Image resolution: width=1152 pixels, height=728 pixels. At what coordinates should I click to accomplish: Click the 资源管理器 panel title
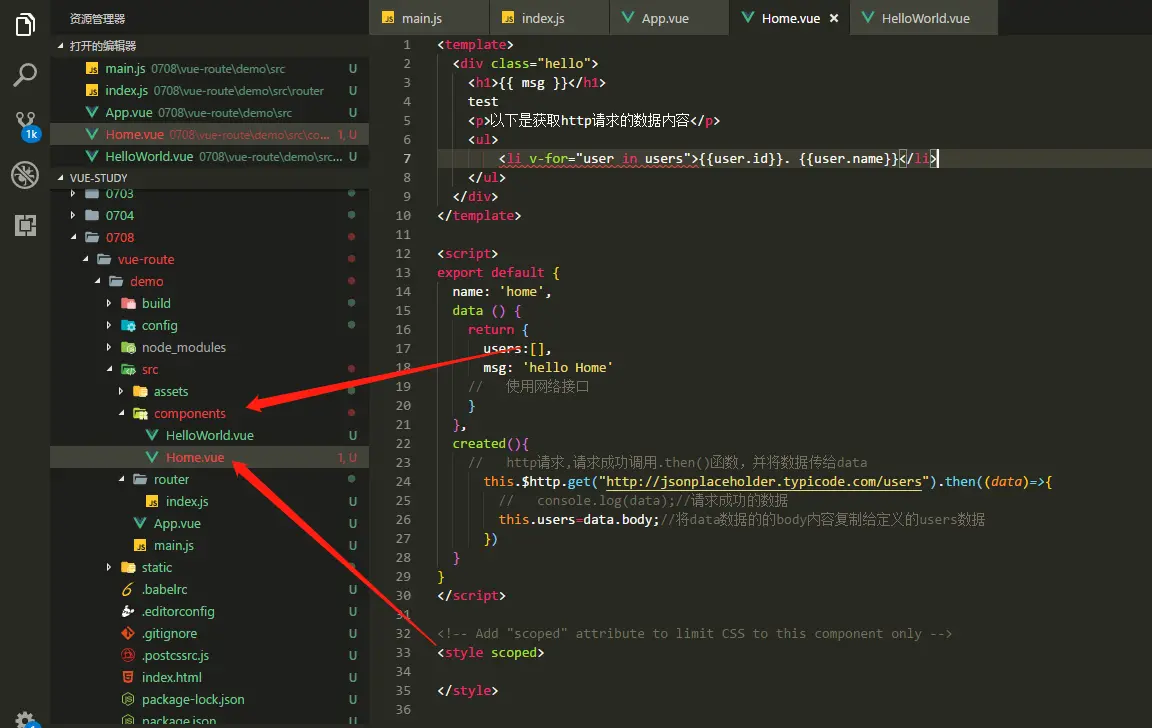[x=97, y=18]
